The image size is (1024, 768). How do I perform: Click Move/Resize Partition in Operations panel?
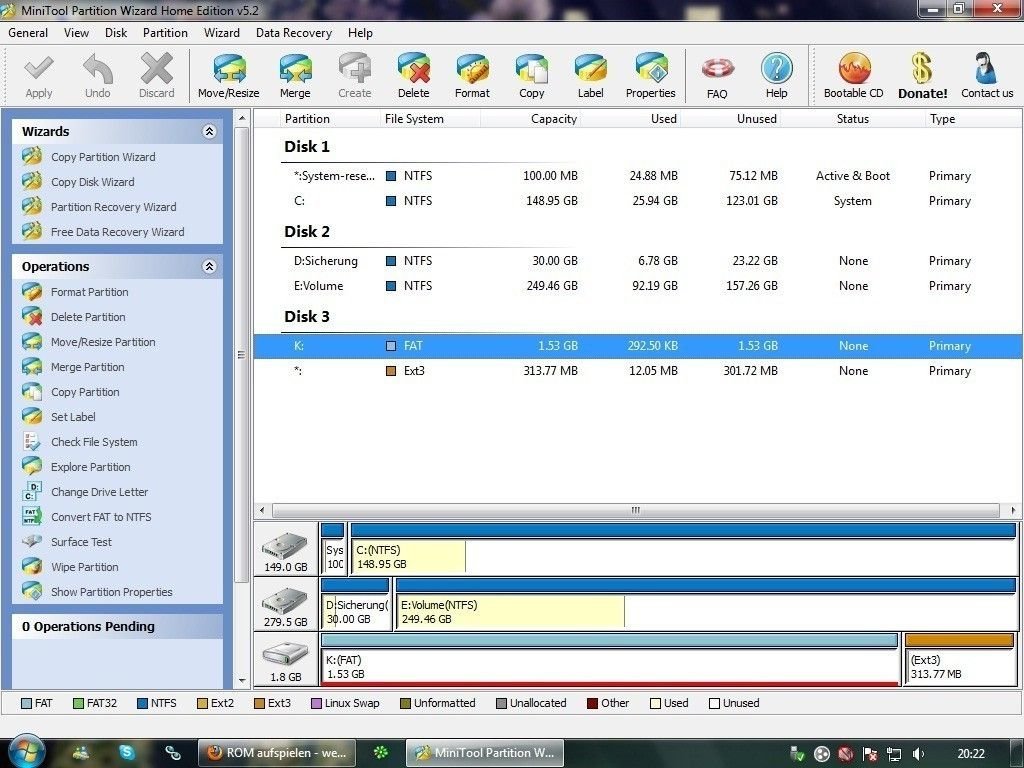coord(103,342)
